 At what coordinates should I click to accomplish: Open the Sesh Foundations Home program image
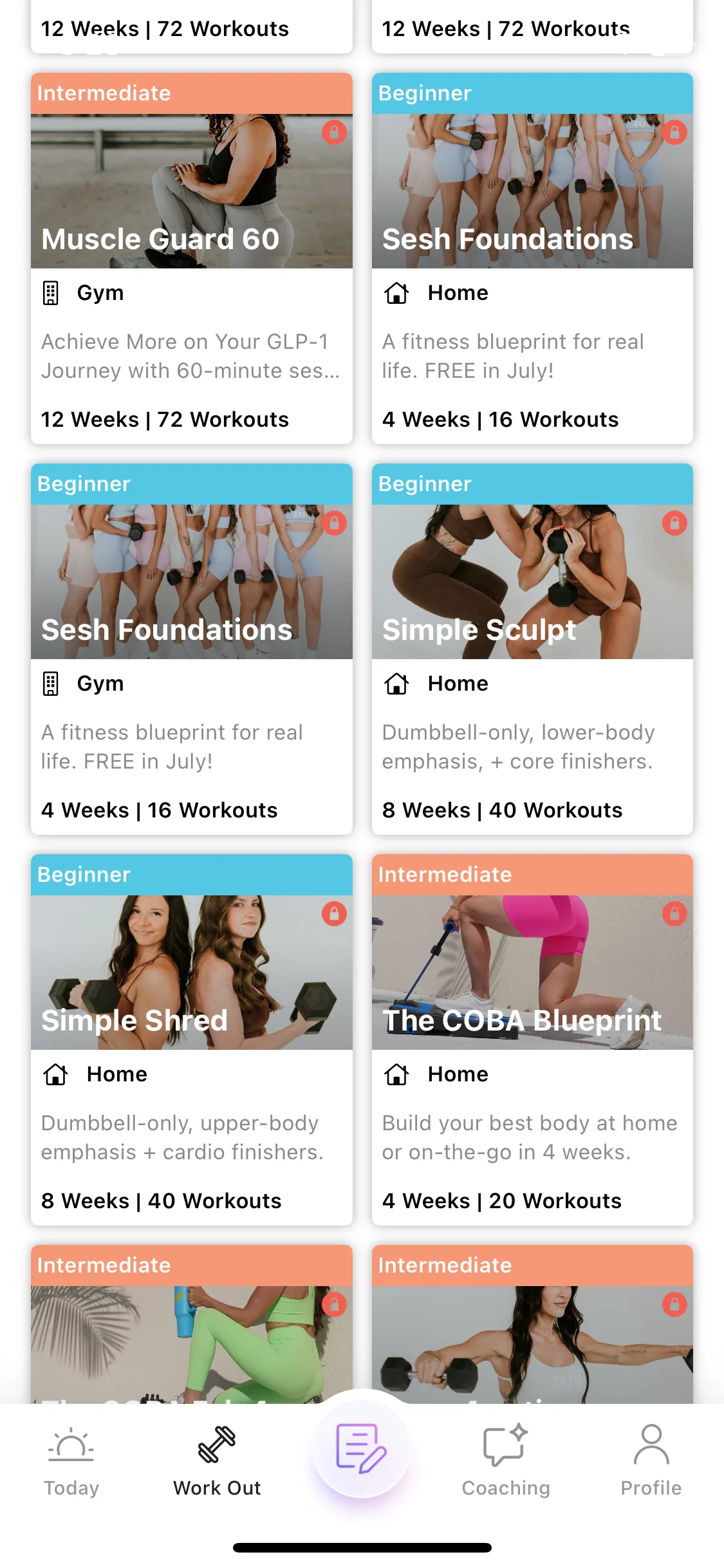tap(532, 191)
